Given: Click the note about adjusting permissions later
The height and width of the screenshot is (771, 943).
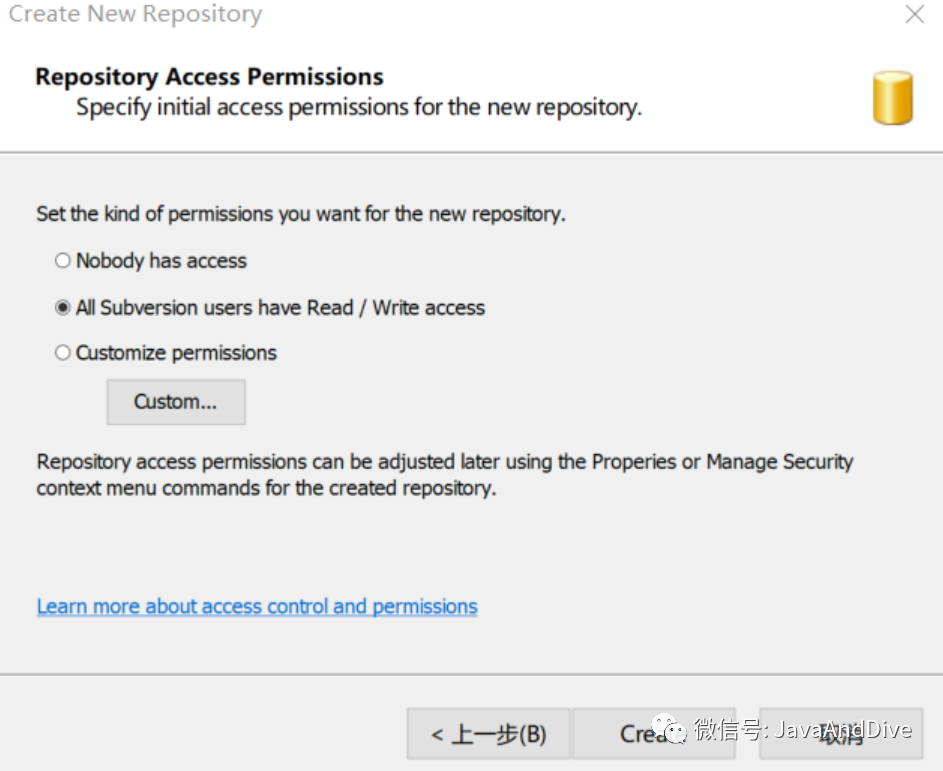Looking at the screenshot, I should click(444, 475).
